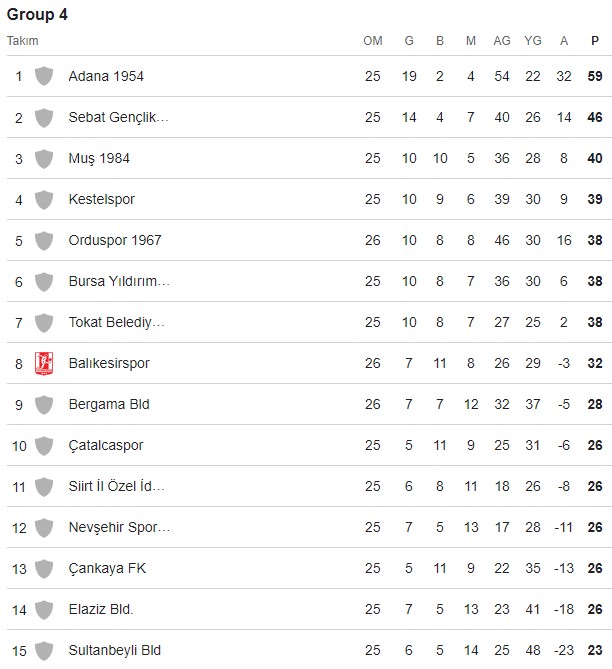Open the Çatalcaspor team page
The width and height of the screenshot is (612, 669).
click(x=108, y=445)
